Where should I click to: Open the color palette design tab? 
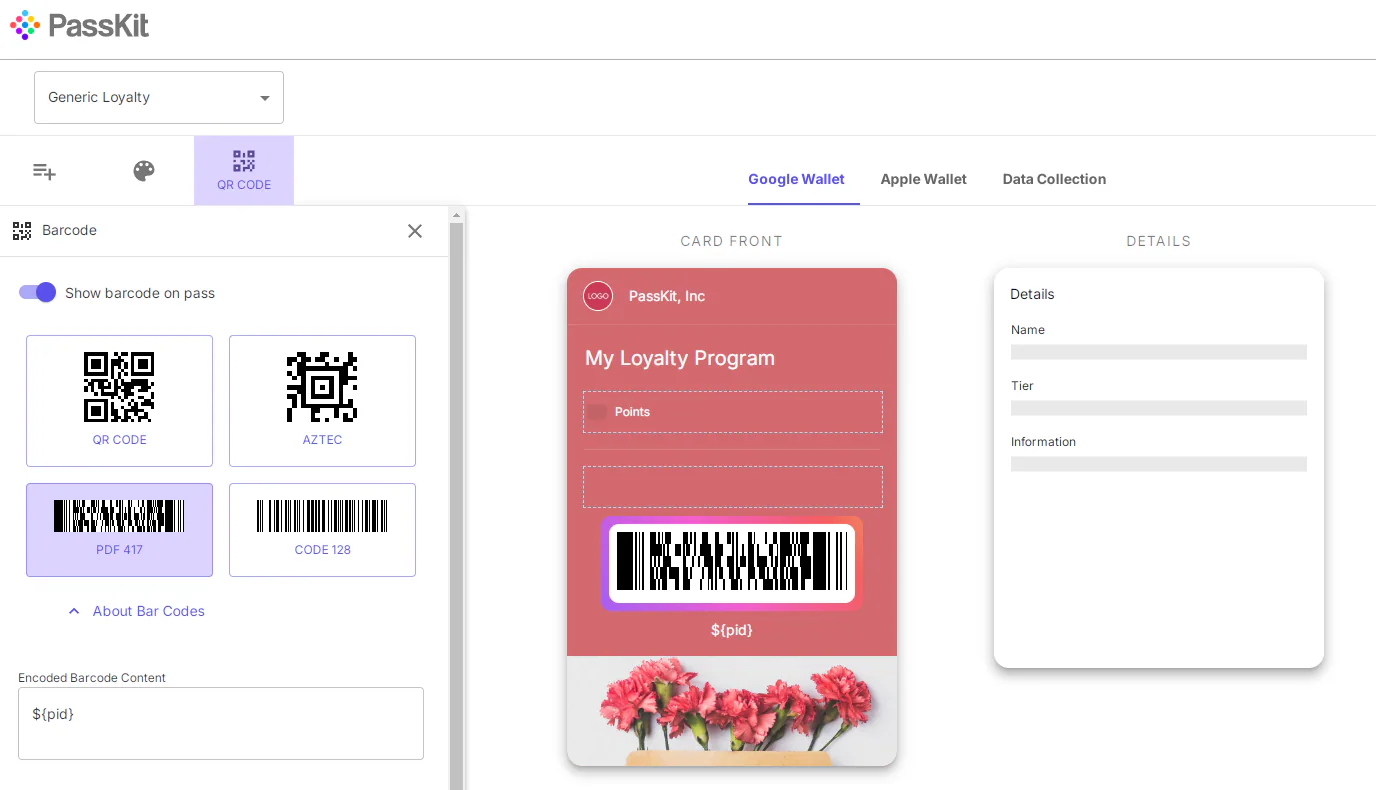point(144,171)
